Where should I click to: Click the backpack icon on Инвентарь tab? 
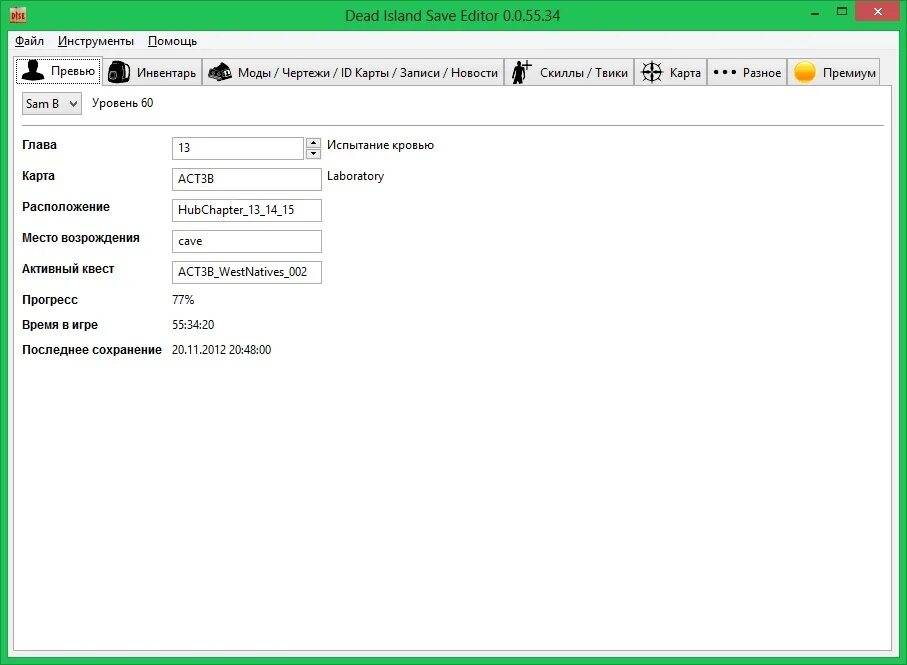tap(119, 72)
